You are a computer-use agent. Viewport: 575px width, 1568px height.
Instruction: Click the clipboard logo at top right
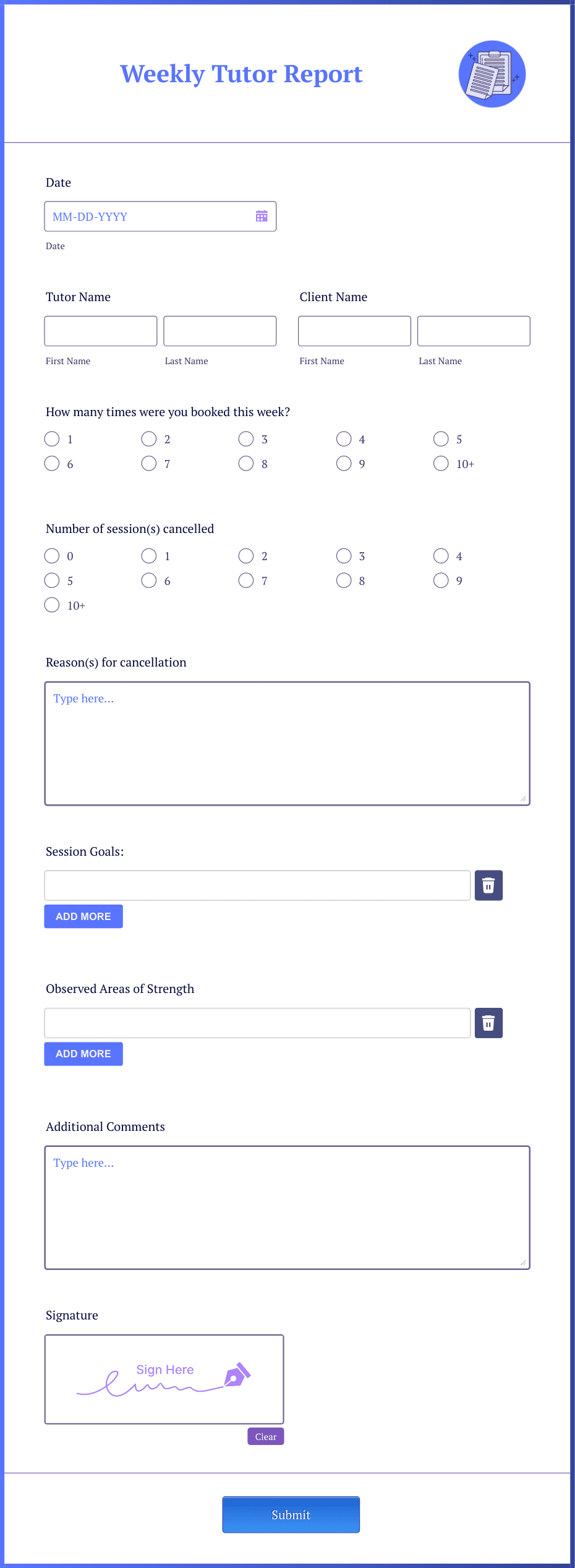492,74
